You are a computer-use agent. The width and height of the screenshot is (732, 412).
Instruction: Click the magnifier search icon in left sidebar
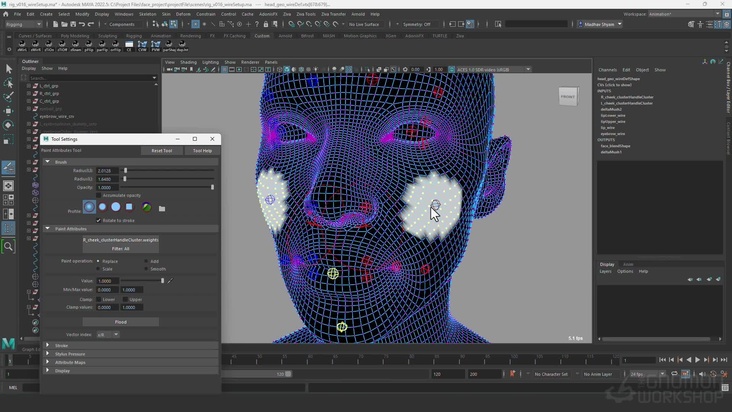pyautogui.click(x=8, y=246)
